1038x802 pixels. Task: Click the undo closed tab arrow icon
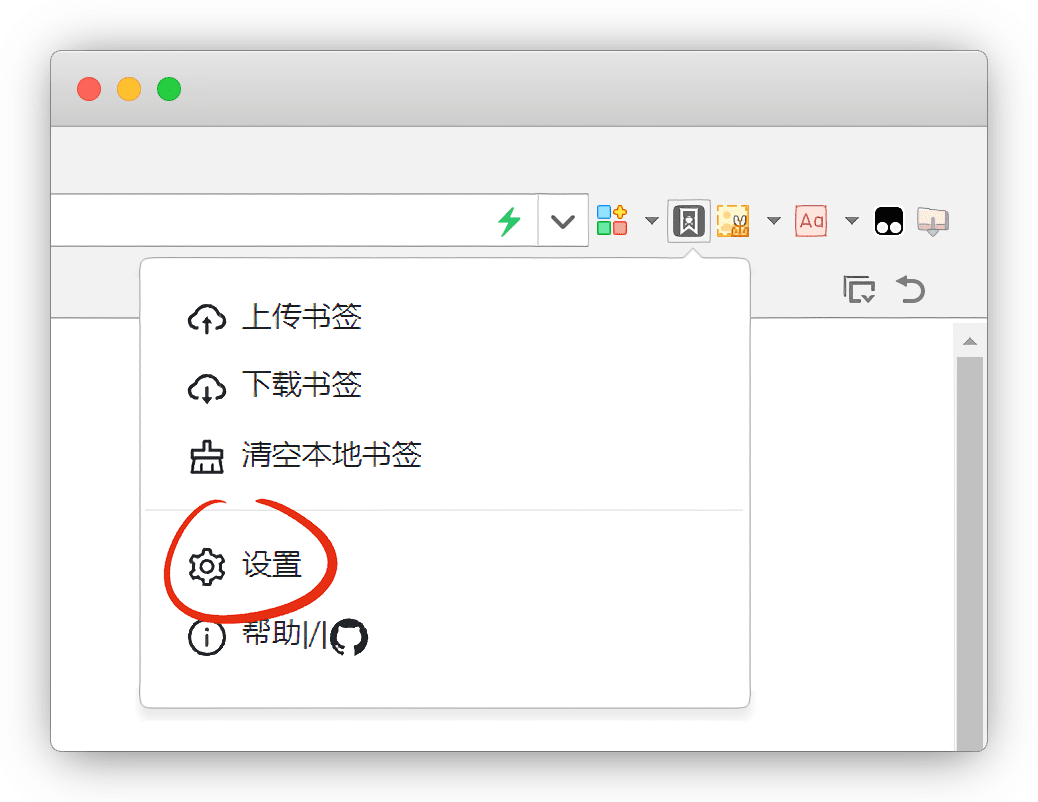910,290
